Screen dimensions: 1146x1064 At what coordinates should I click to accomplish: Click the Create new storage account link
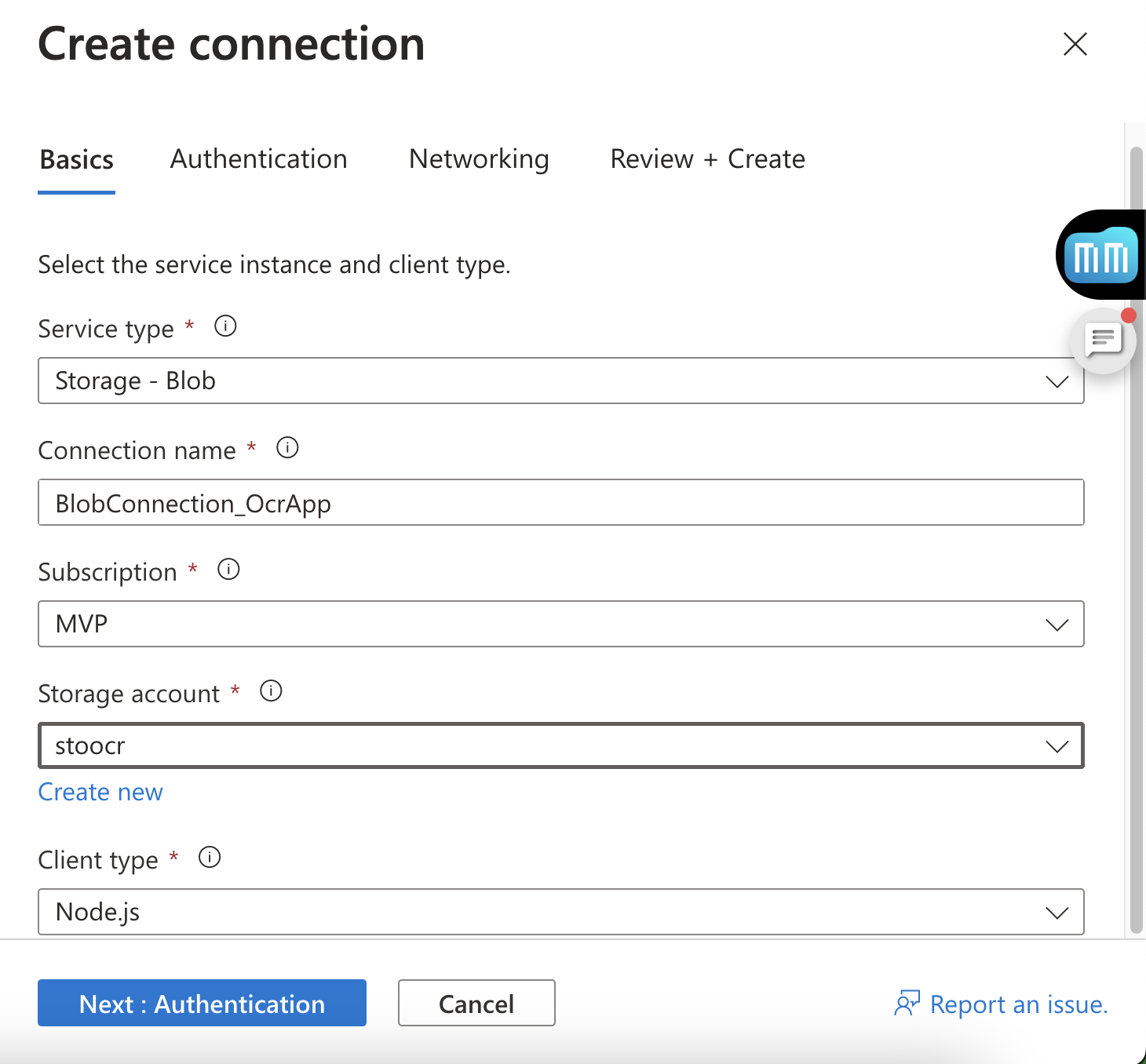[100, 792]
